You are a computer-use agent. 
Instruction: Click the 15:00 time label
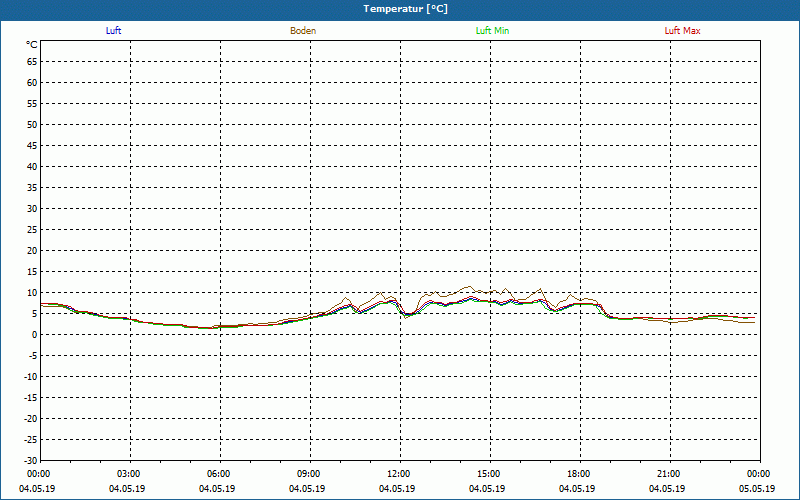[490, 474]
